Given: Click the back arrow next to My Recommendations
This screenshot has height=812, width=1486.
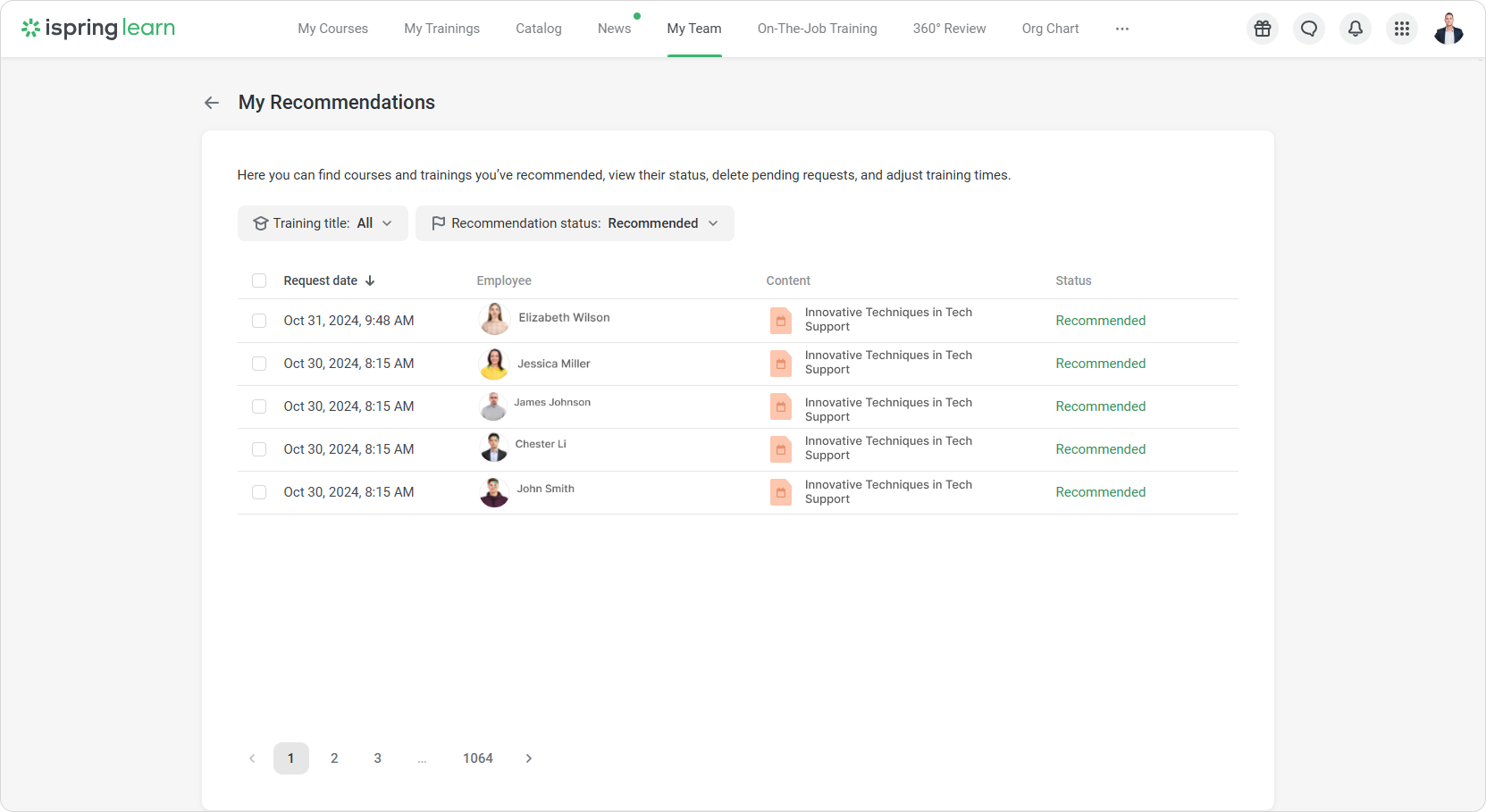Looking at the screenshot, I should [211, 102].
